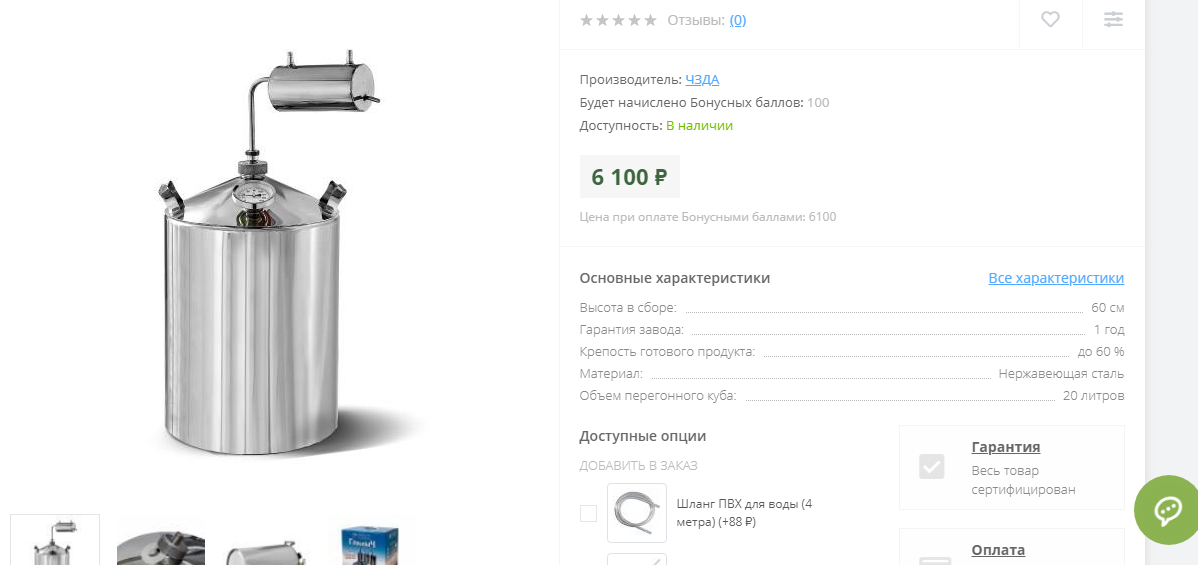Open the Оплата info link

998,550
